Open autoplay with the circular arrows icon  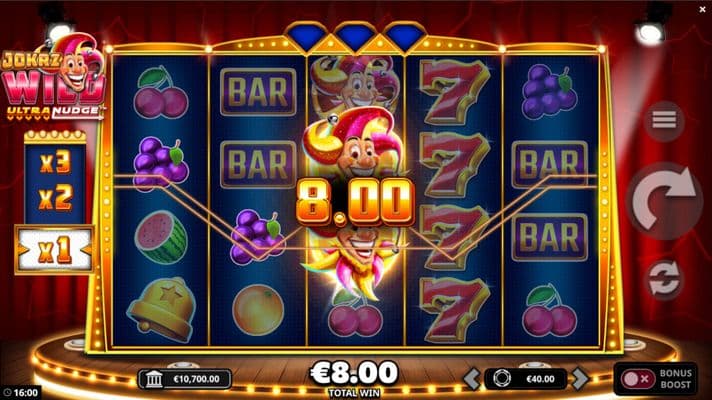point(664,279)
